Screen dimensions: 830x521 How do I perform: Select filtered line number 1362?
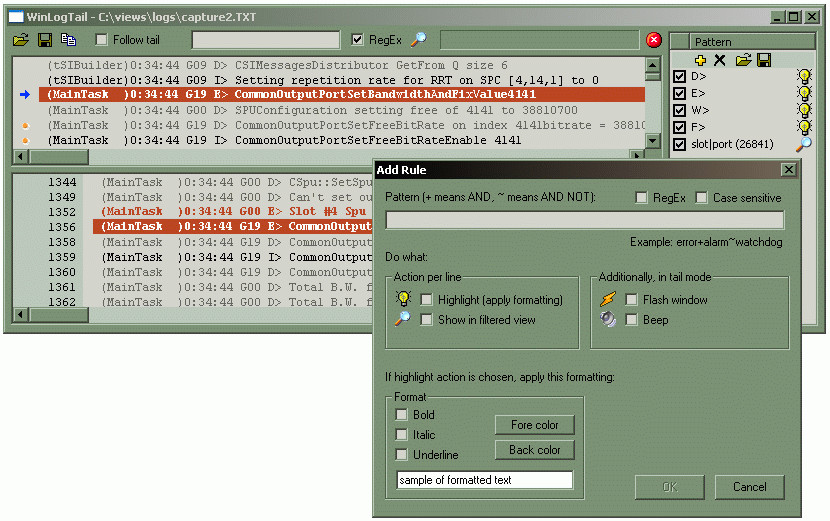coord(233,301)
